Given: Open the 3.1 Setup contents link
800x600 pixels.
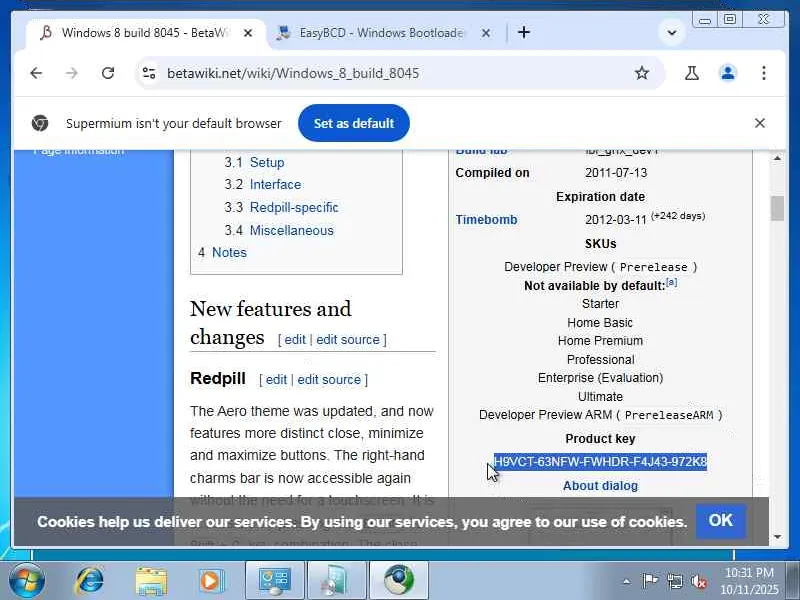Looking at the screenshot, I should tap(267, 162).
